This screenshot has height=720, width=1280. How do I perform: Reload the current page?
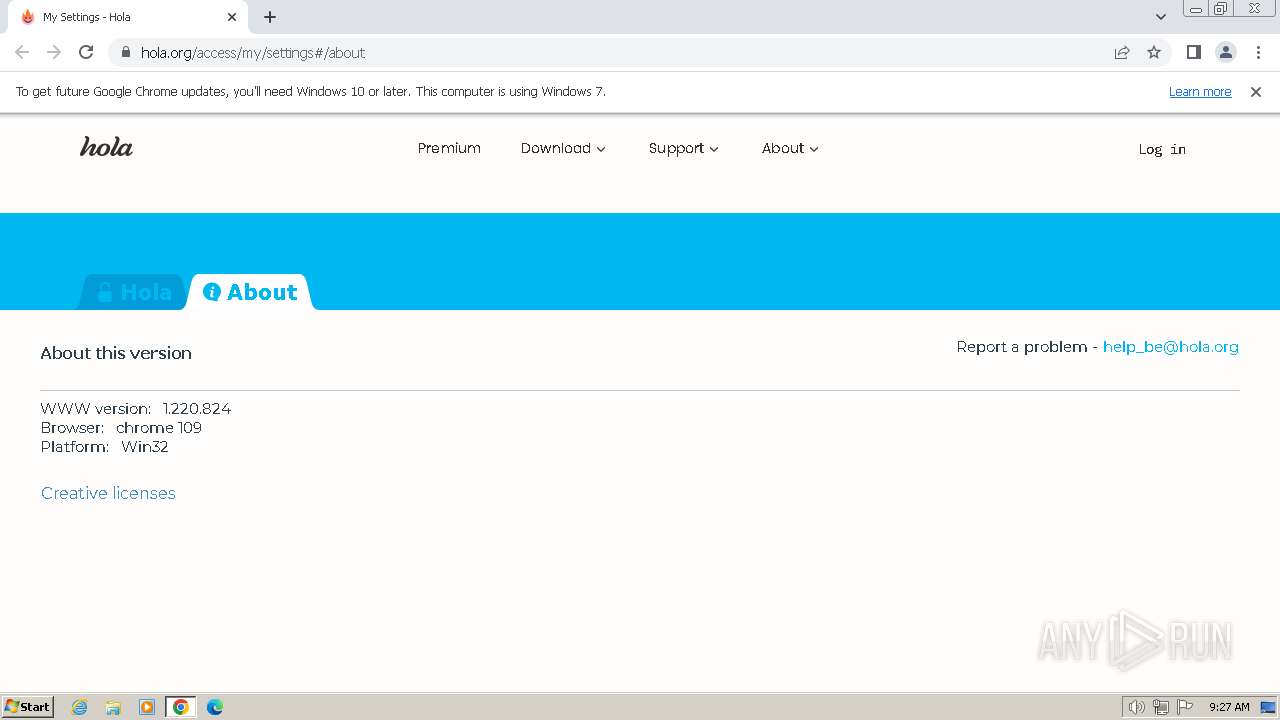coord(86,52)
